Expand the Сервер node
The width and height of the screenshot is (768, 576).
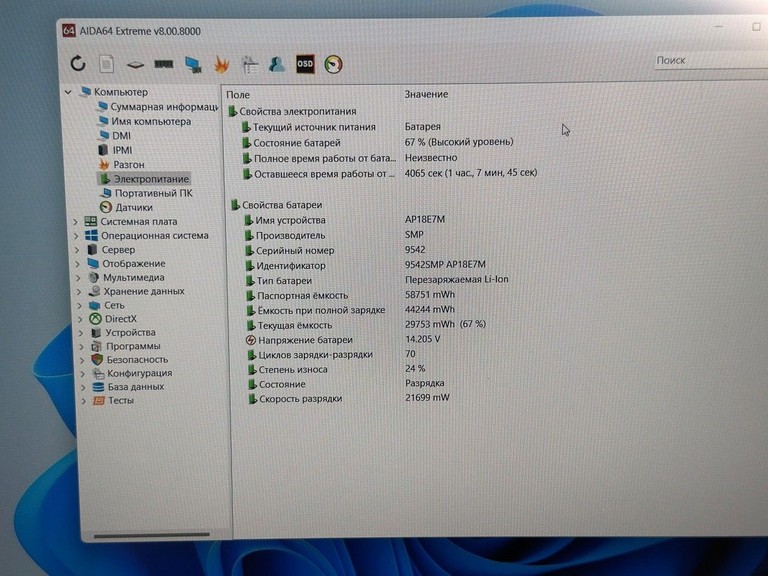pos(77,250)
